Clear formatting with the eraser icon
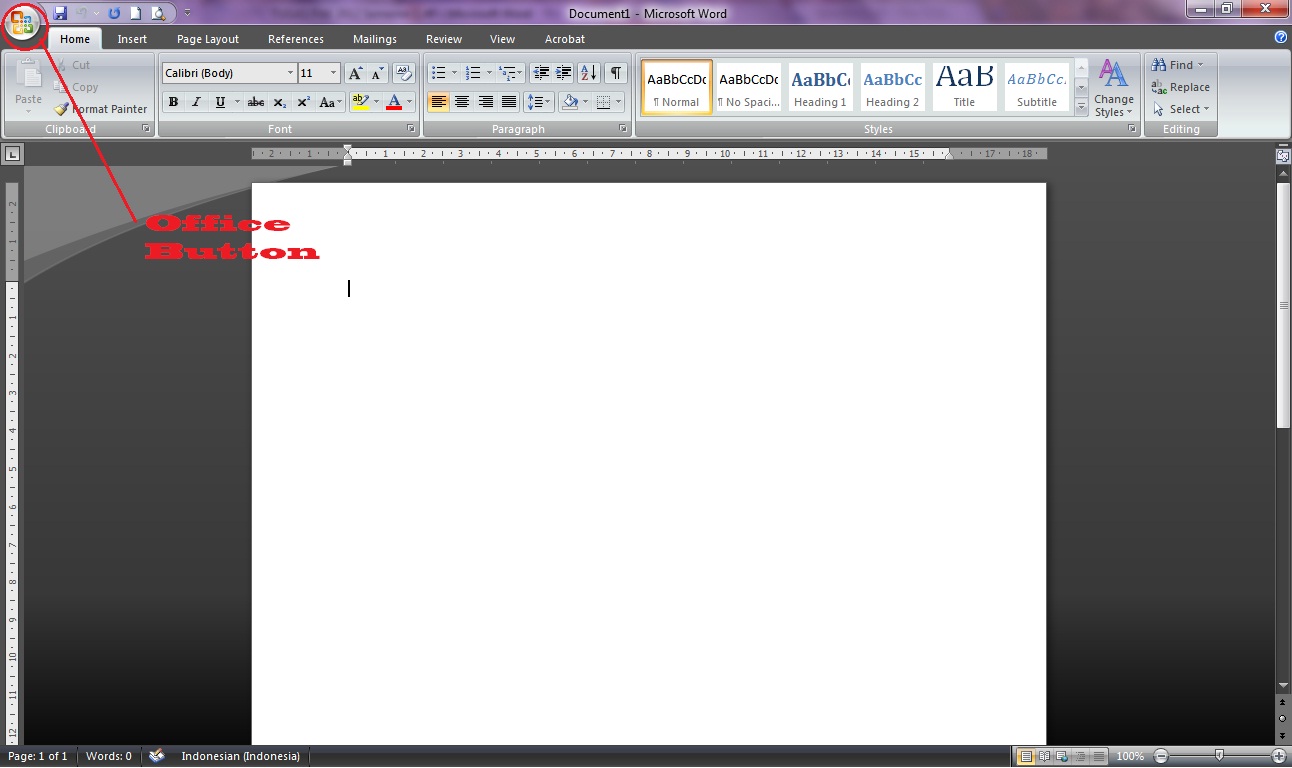 [x=404, y=73]
